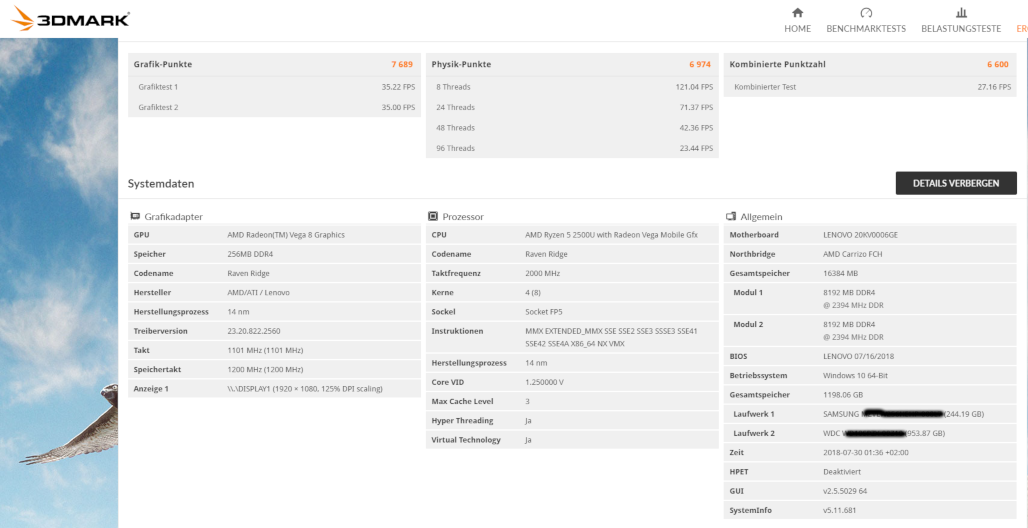1028x528 pixels.
Task: Select Takt value 1101 MHz
Action: pos(265,350)
